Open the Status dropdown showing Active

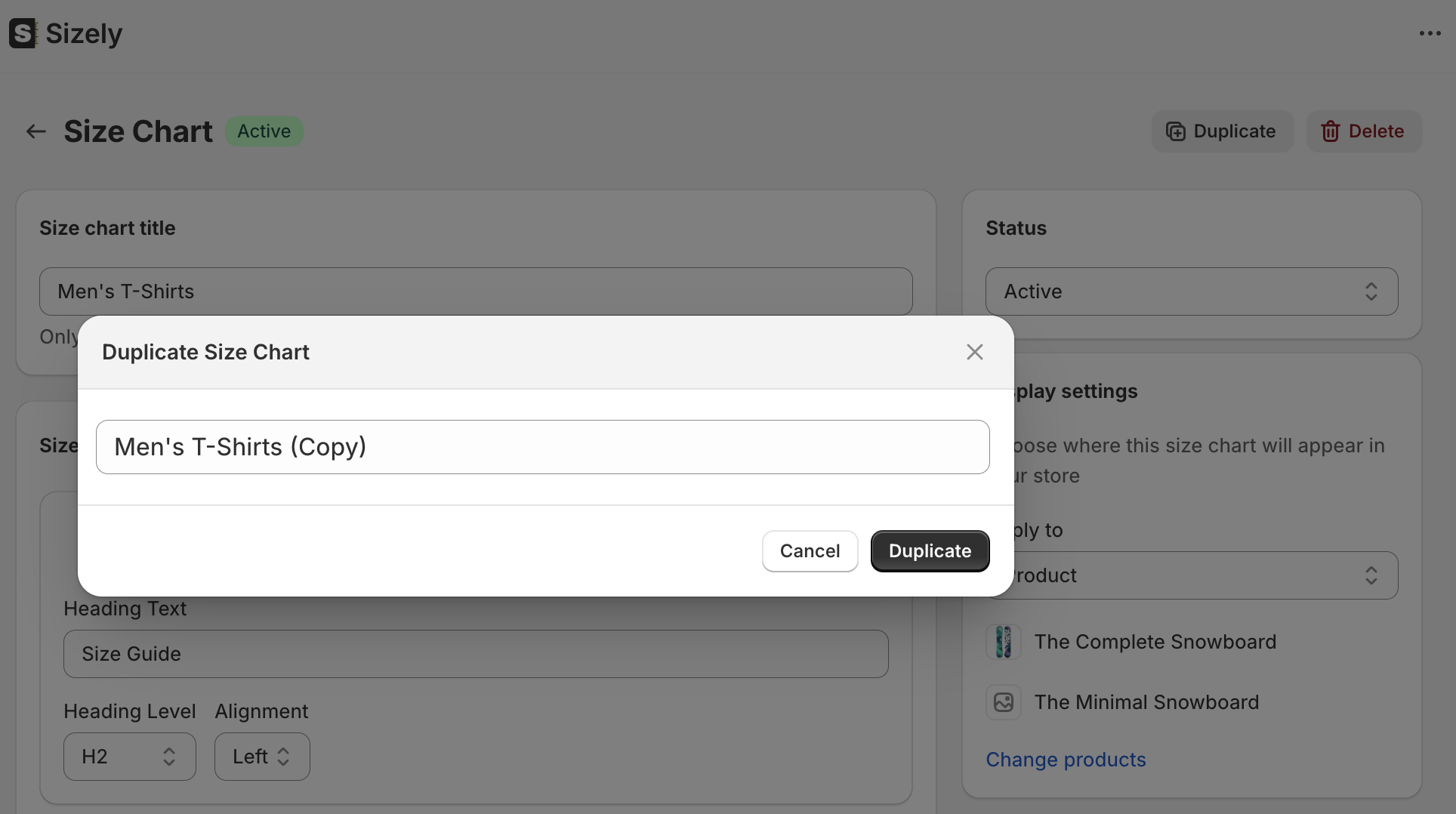click(1191, 291)
